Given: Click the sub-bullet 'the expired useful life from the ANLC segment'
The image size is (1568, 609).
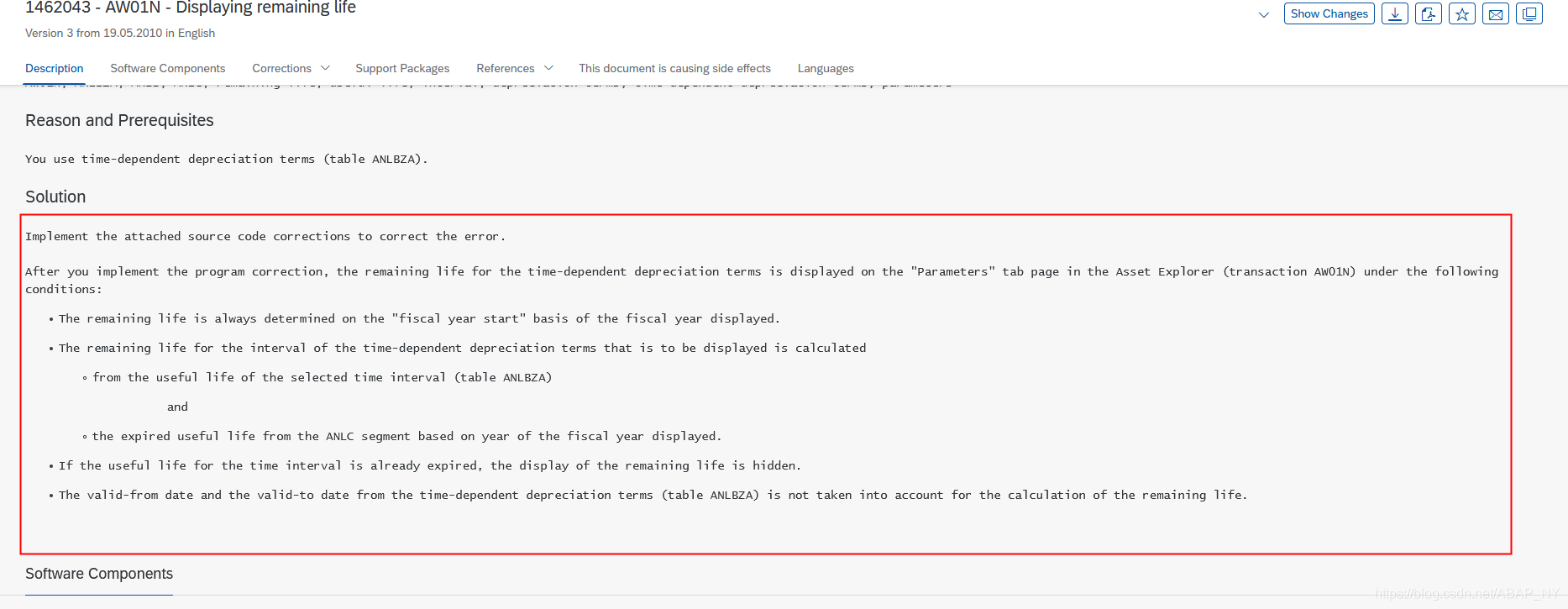Looking at the screenshot, I should [406, 436].
